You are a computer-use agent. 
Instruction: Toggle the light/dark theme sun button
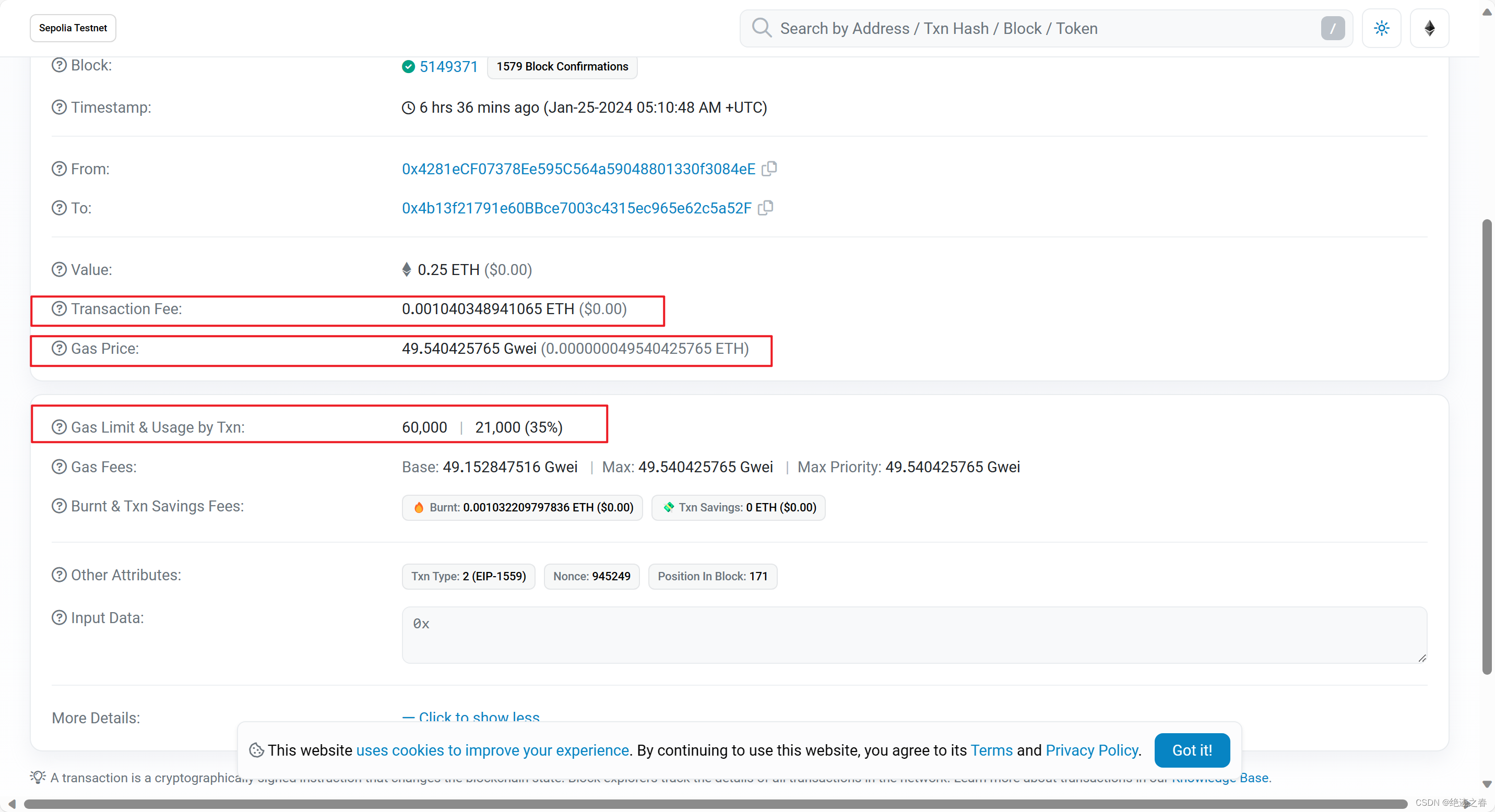tap(1381, 28)
